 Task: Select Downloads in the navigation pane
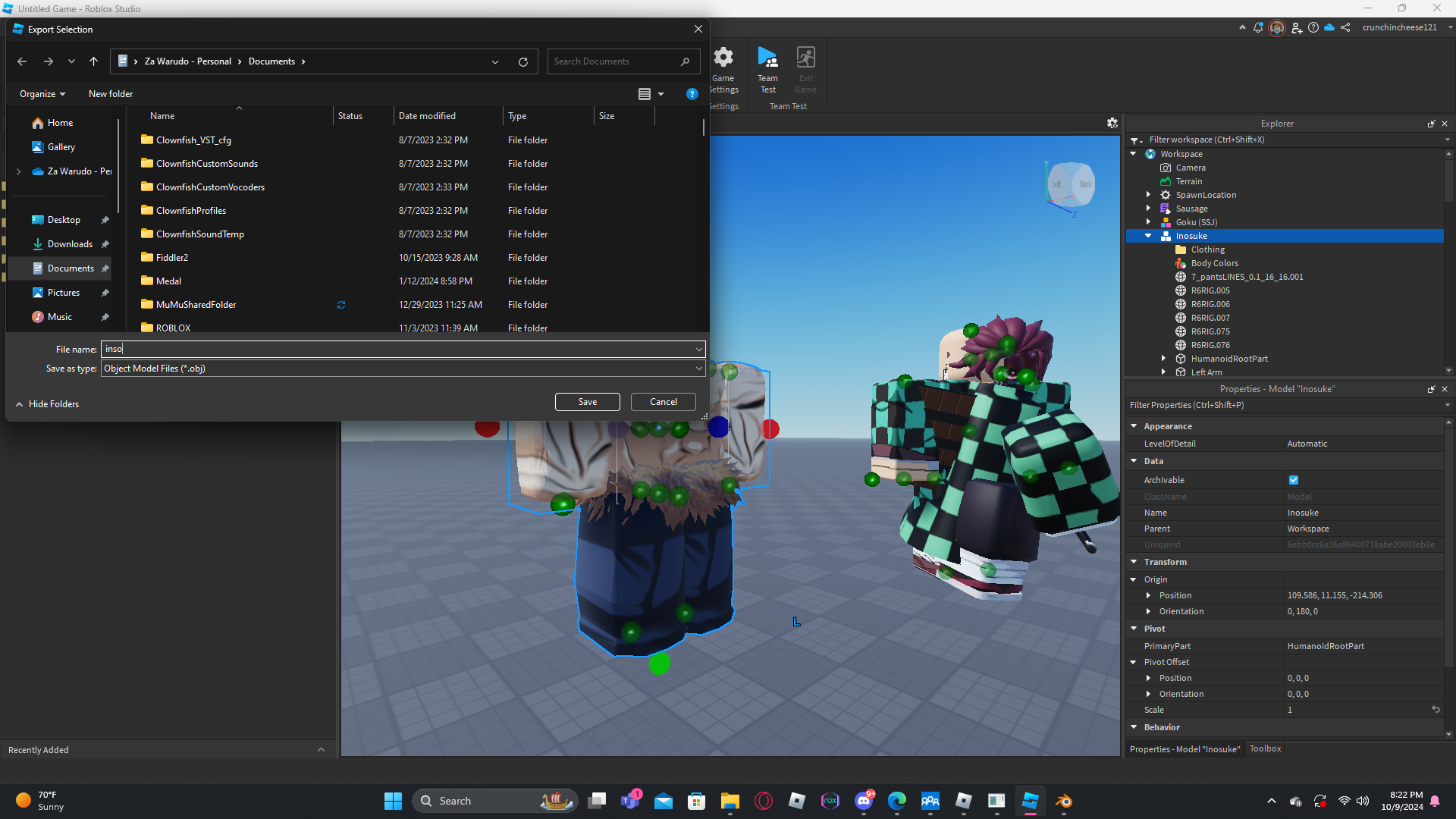tap(70, 244)
